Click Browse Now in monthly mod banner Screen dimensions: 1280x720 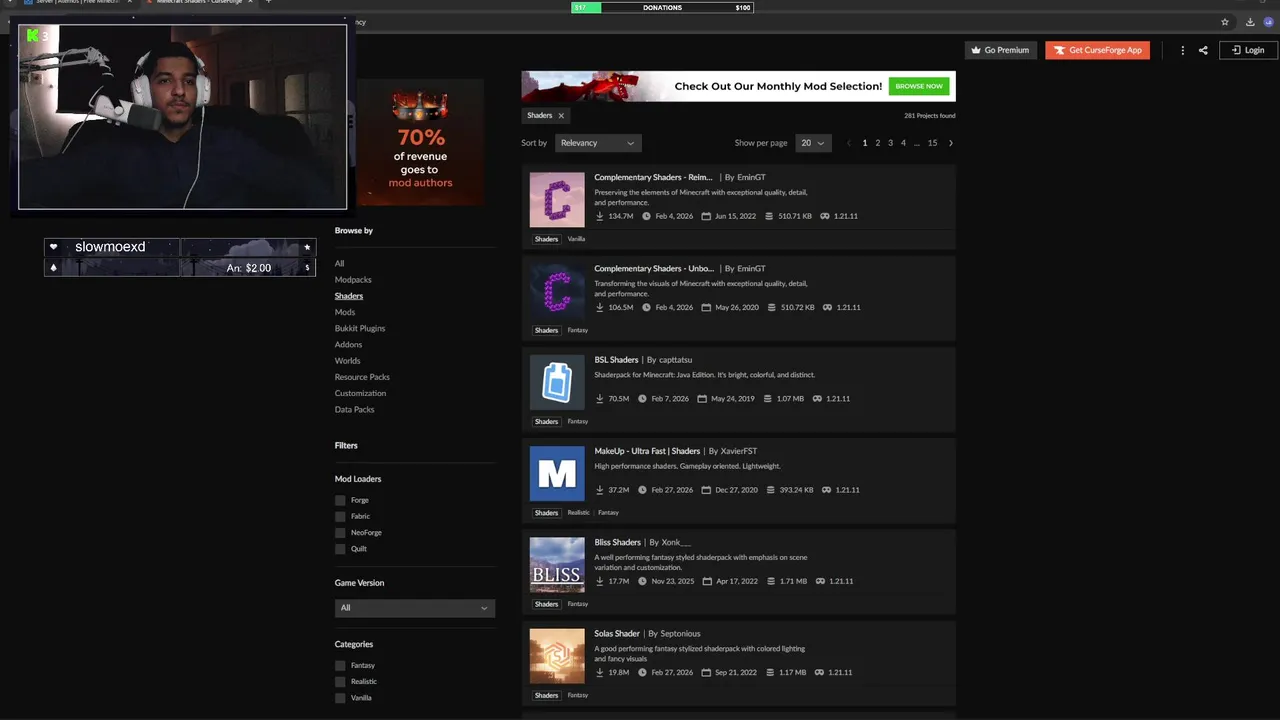coord(919,86)
